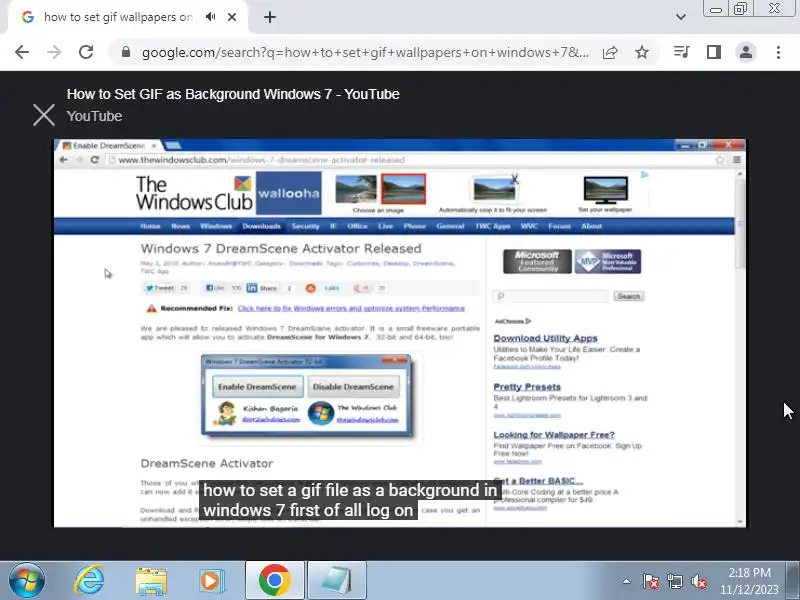This screenshot has height=600, width=800.
Task: Select the address bar URL
Action: pyautogui.click(x=365, y=52)
